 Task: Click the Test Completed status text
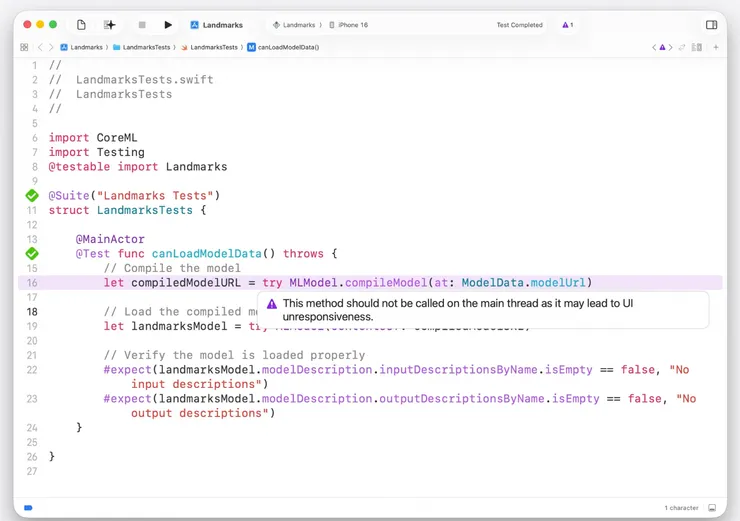tap(519, 25)
